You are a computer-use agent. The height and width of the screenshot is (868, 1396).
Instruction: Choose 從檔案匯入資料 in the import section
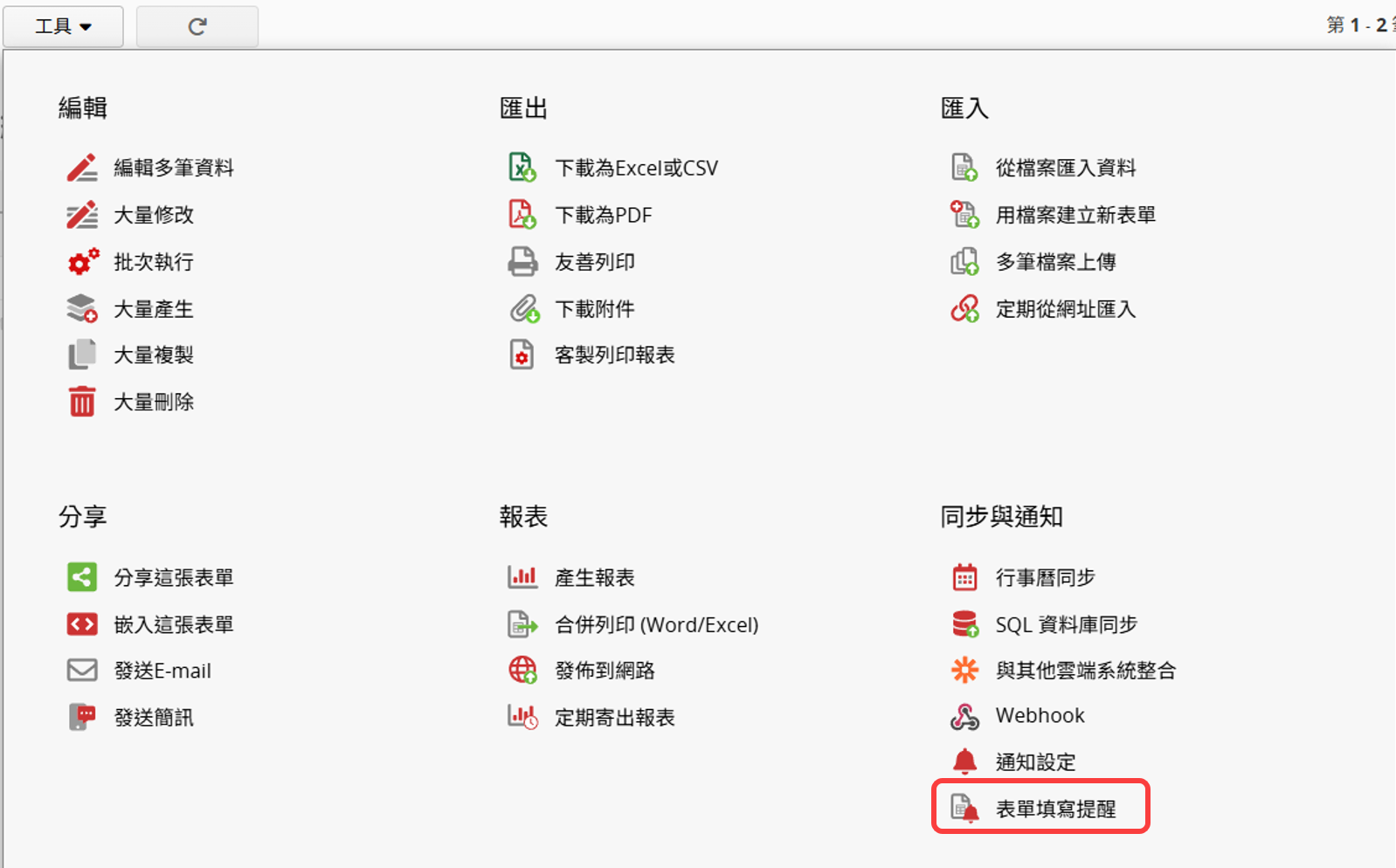point(1066,168)
